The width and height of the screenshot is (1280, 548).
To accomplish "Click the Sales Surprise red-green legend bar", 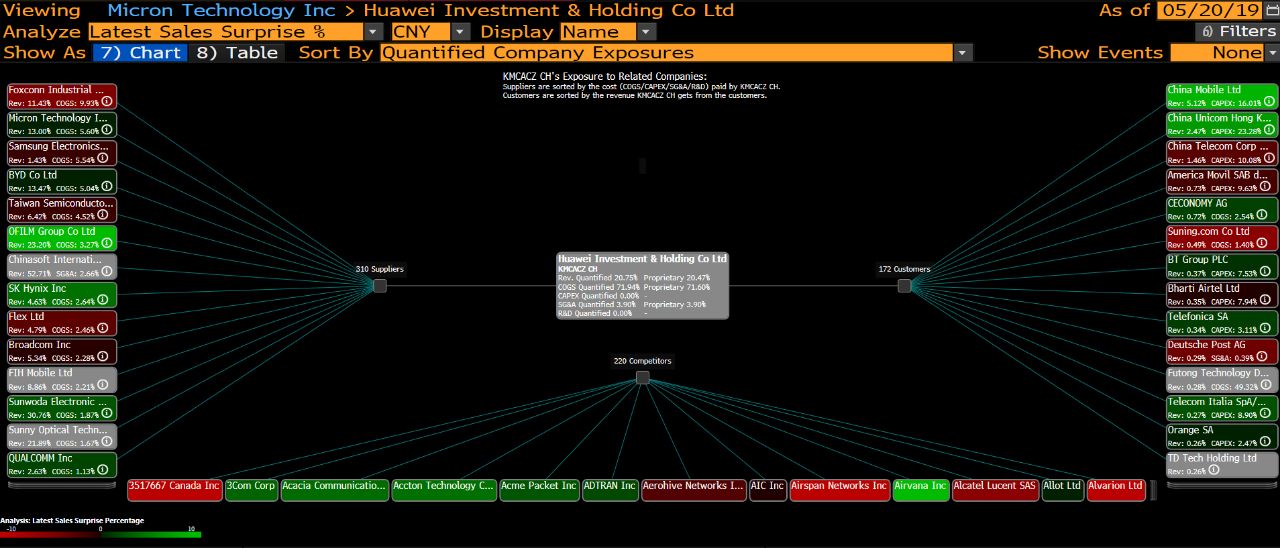I will coord(100,535).
